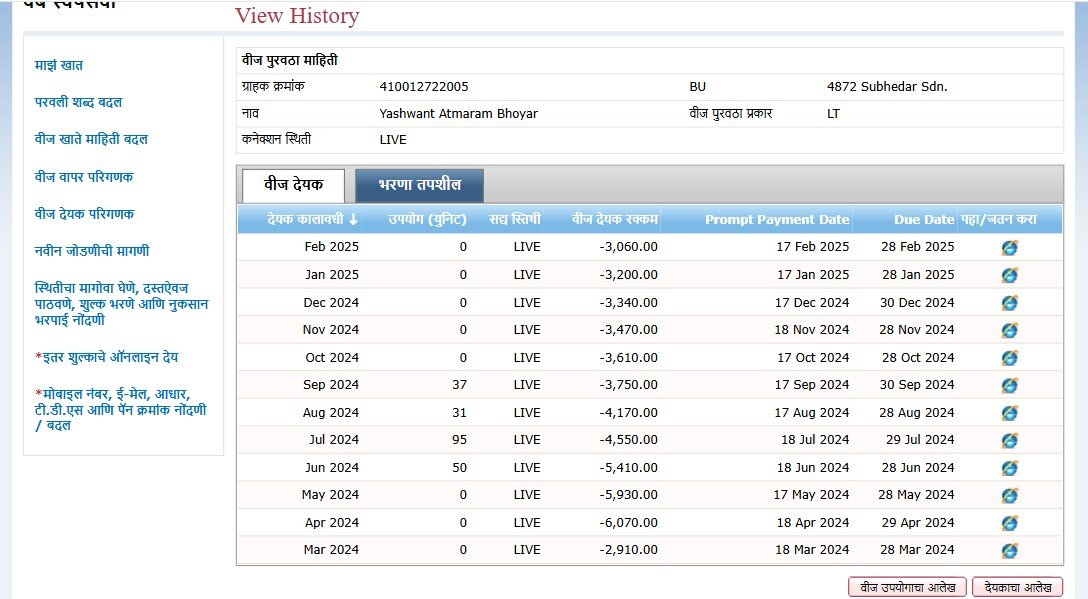1088x599 pixels.
Task: Click the वीज उपयोगाचा आलेख button
Action: (906, 587)
